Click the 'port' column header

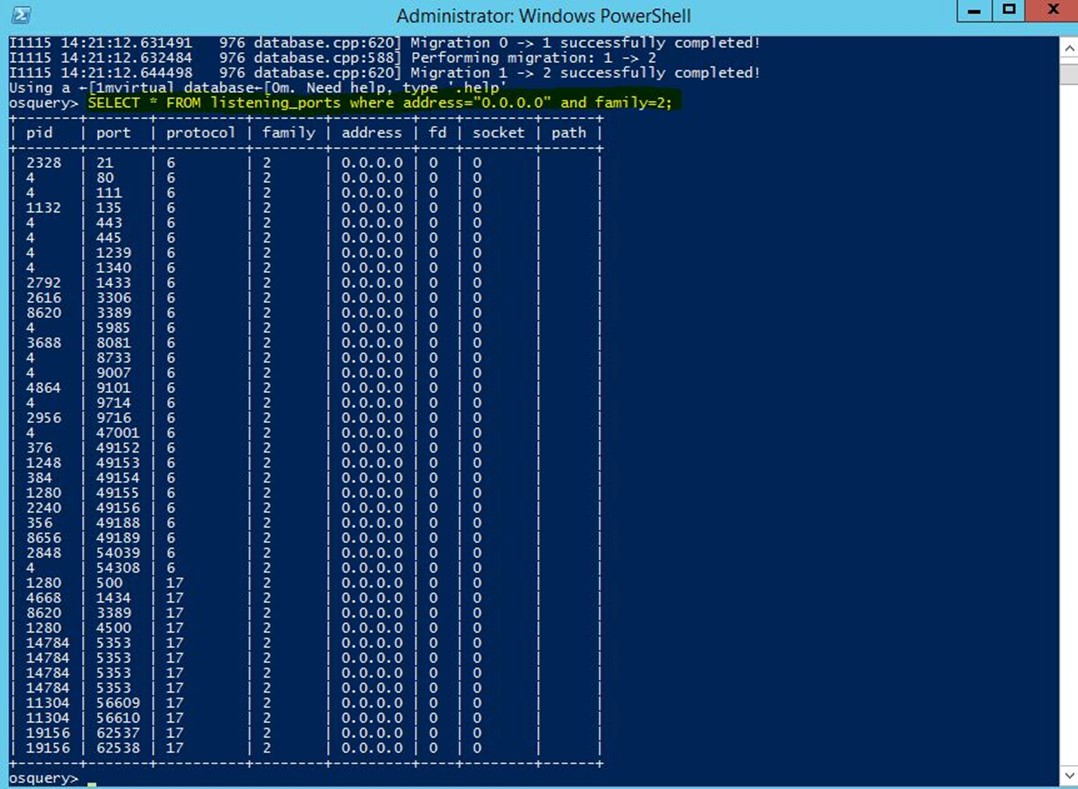pyautogui.click(x=113, y=133)
